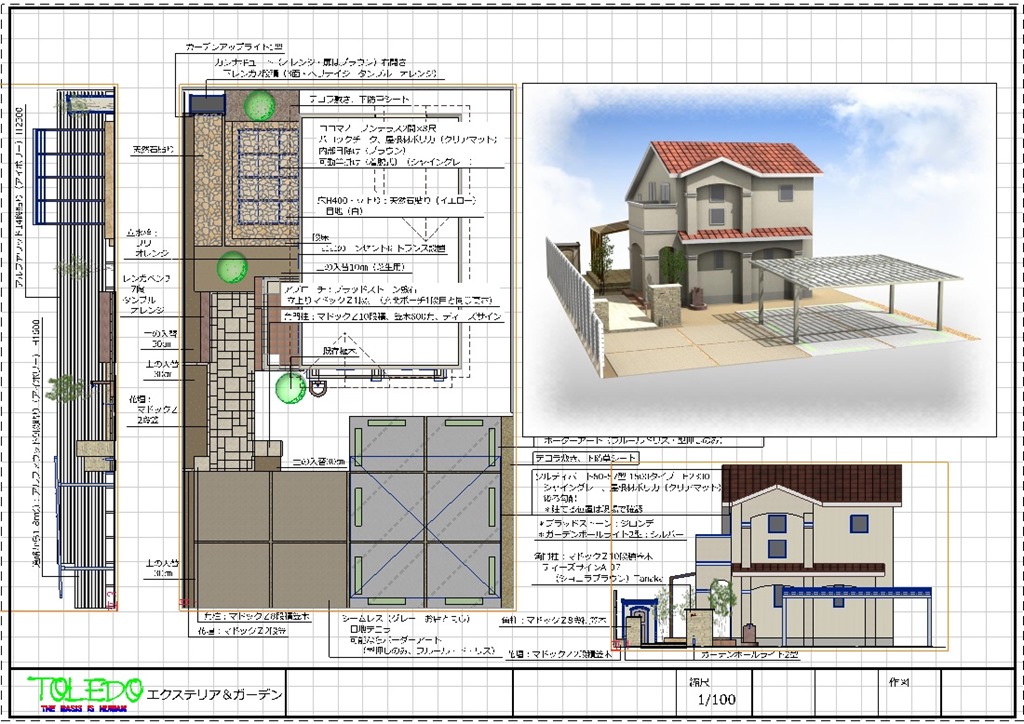The width and height of the screenshot is (1024, 724).
Task: Select the middle green tree symbol in plan
Action: coord(232,266)
